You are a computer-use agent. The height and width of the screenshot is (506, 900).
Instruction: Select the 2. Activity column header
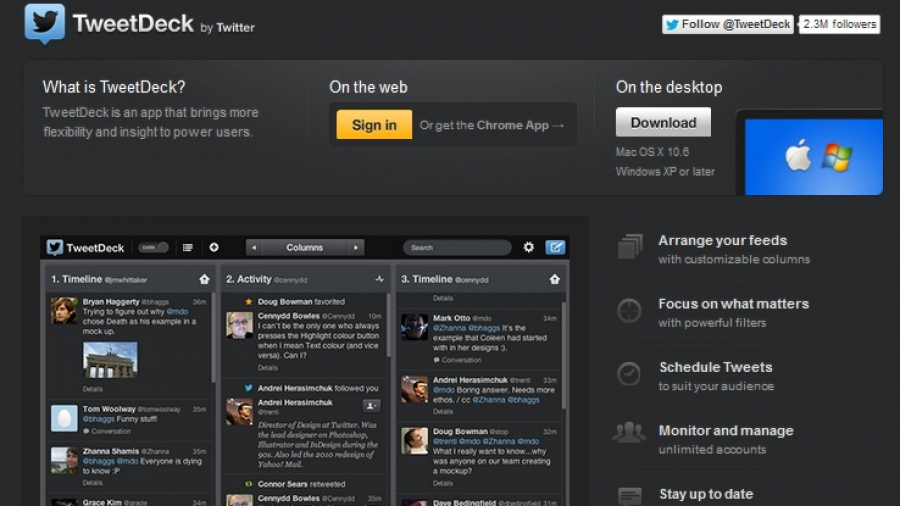point(305,279)
